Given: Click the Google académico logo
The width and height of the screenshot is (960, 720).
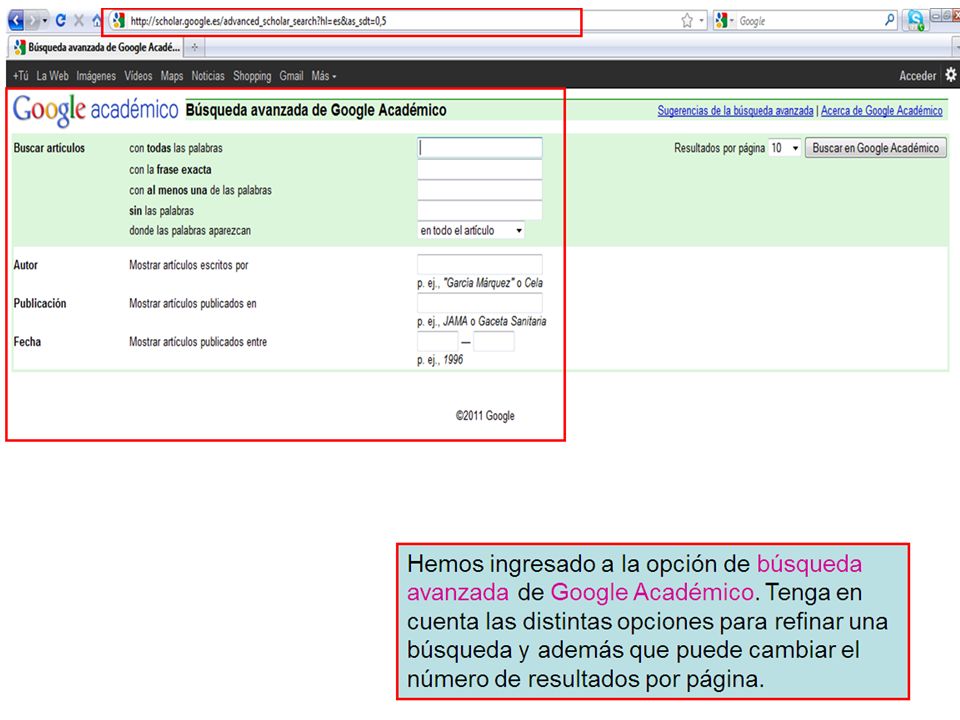Looking at the screenshot, I should (96, 110).
